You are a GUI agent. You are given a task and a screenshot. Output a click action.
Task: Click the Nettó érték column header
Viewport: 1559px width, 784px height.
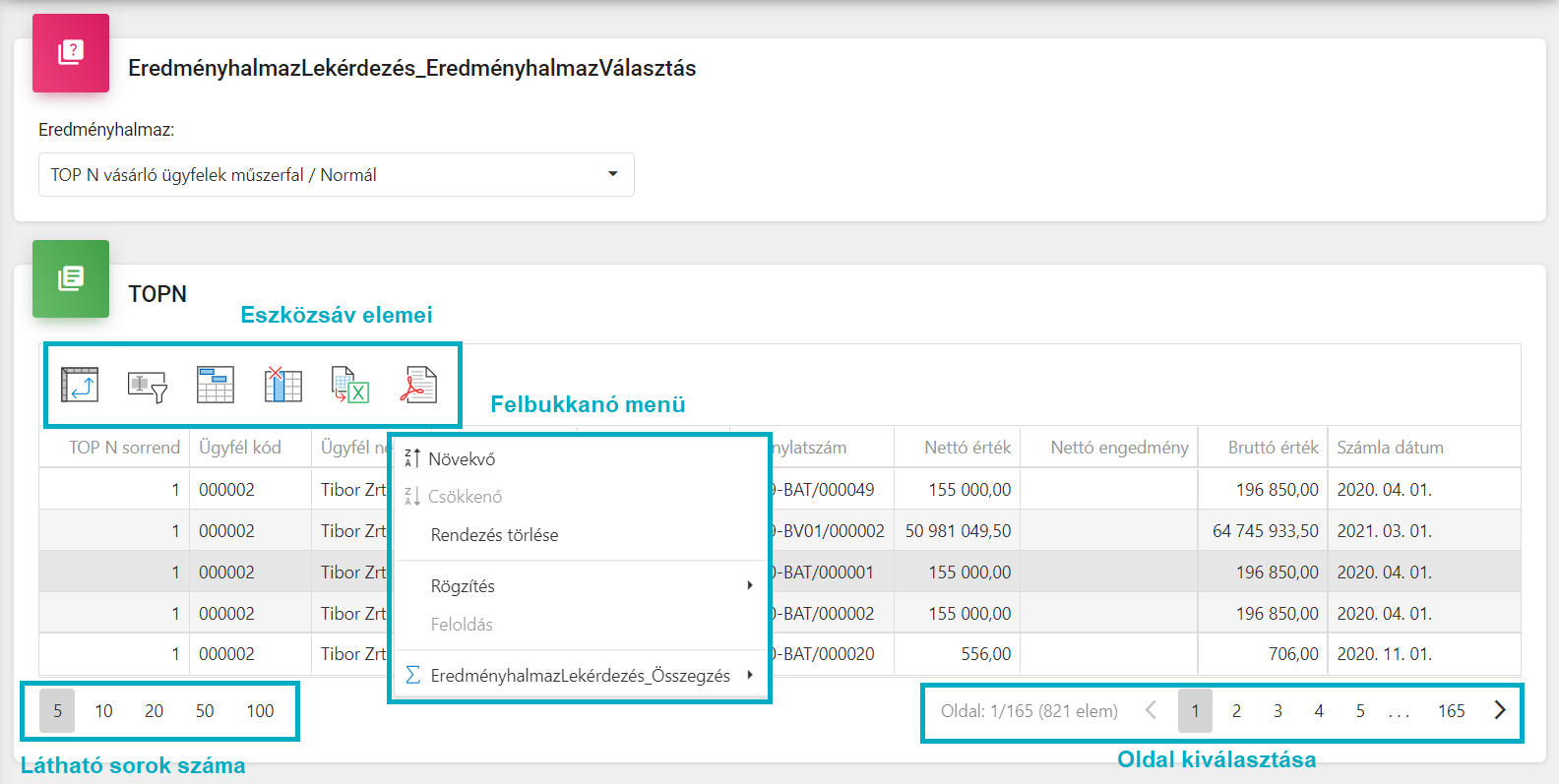coord(957,448)
